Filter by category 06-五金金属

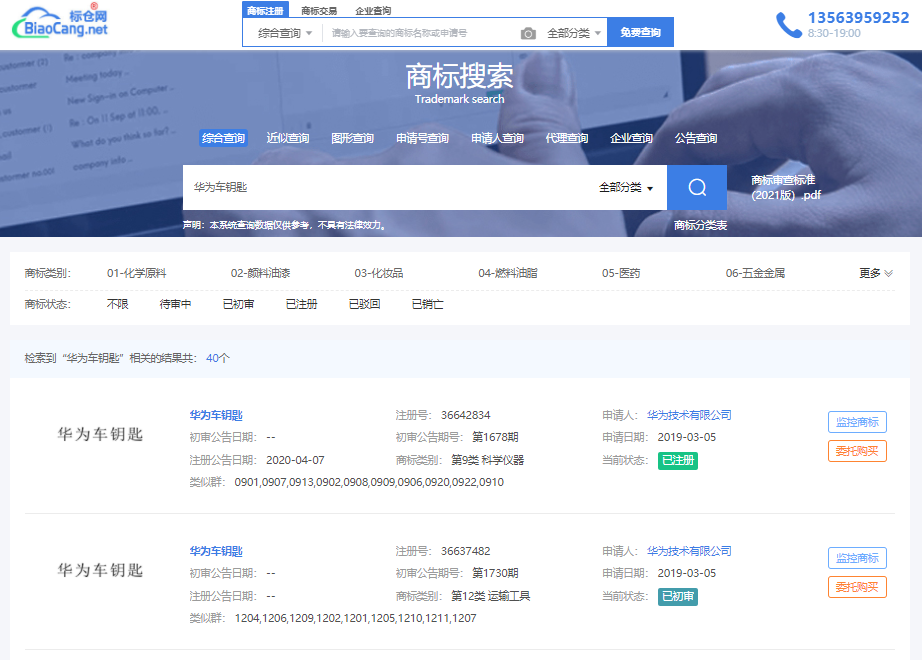pyautogui.click(x=755, y=273)
